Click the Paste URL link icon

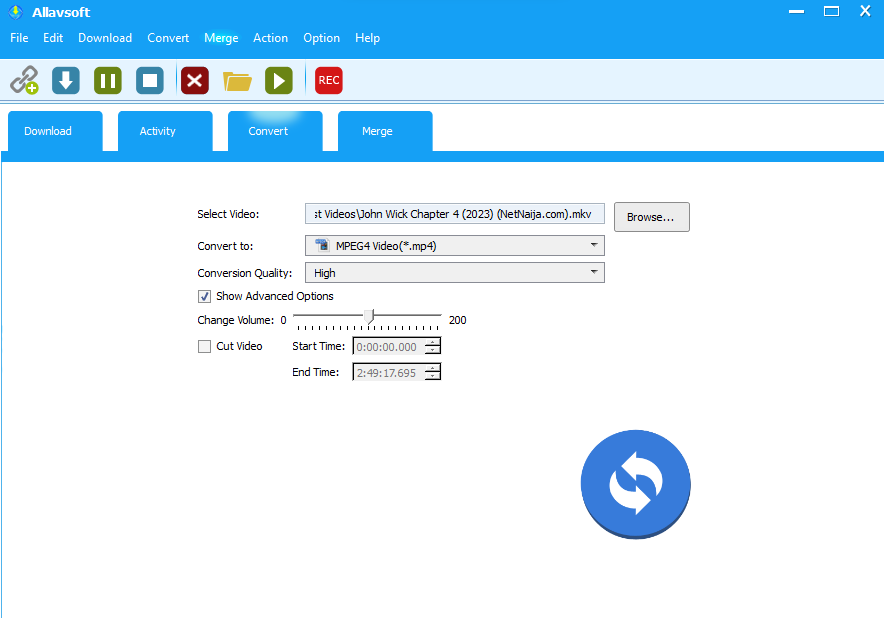[x=24, y=80]
